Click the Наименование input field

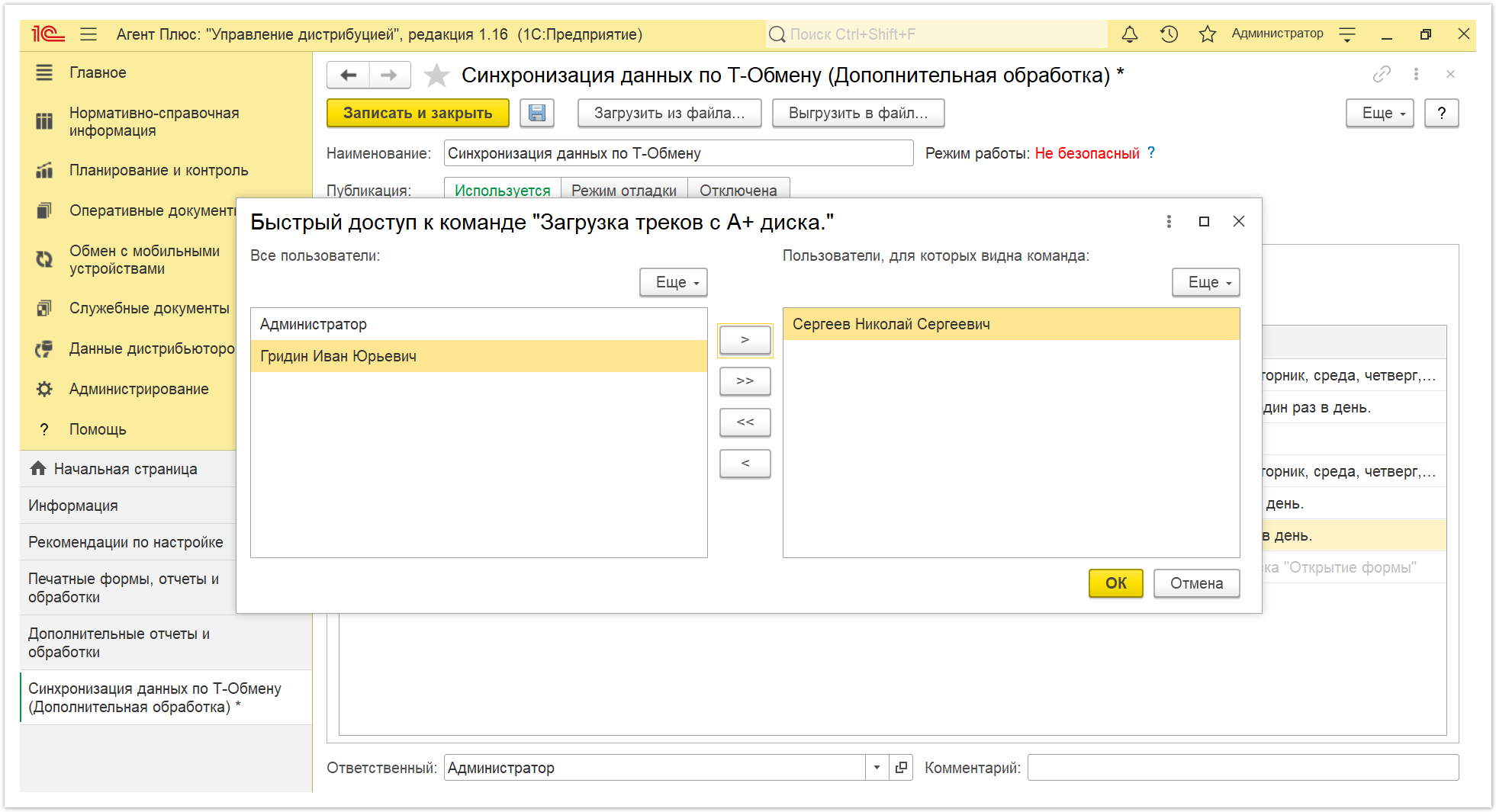(x=678, y=153)
